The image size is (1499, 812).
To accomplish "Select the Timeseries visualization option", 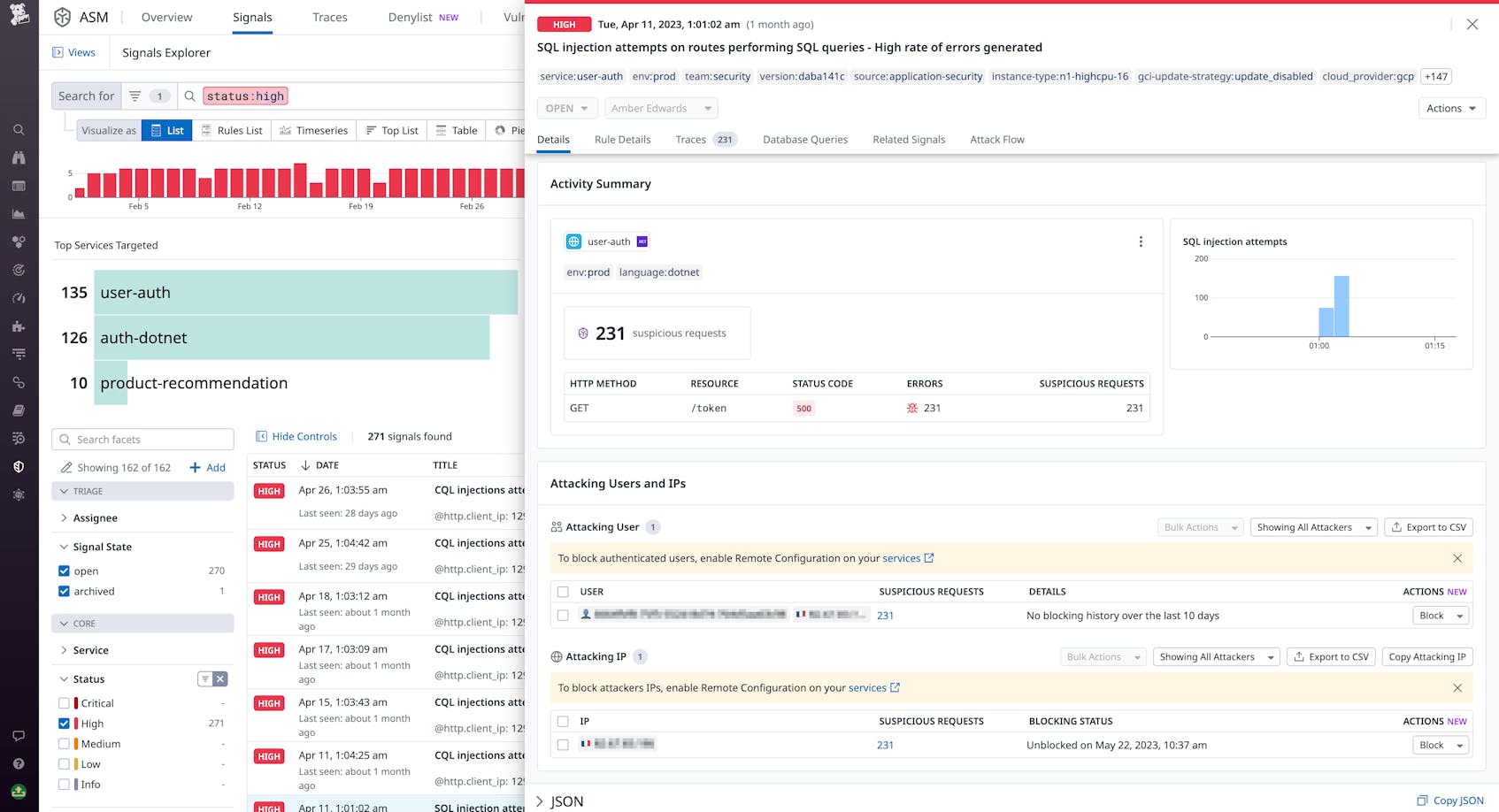I will [313, 130].
